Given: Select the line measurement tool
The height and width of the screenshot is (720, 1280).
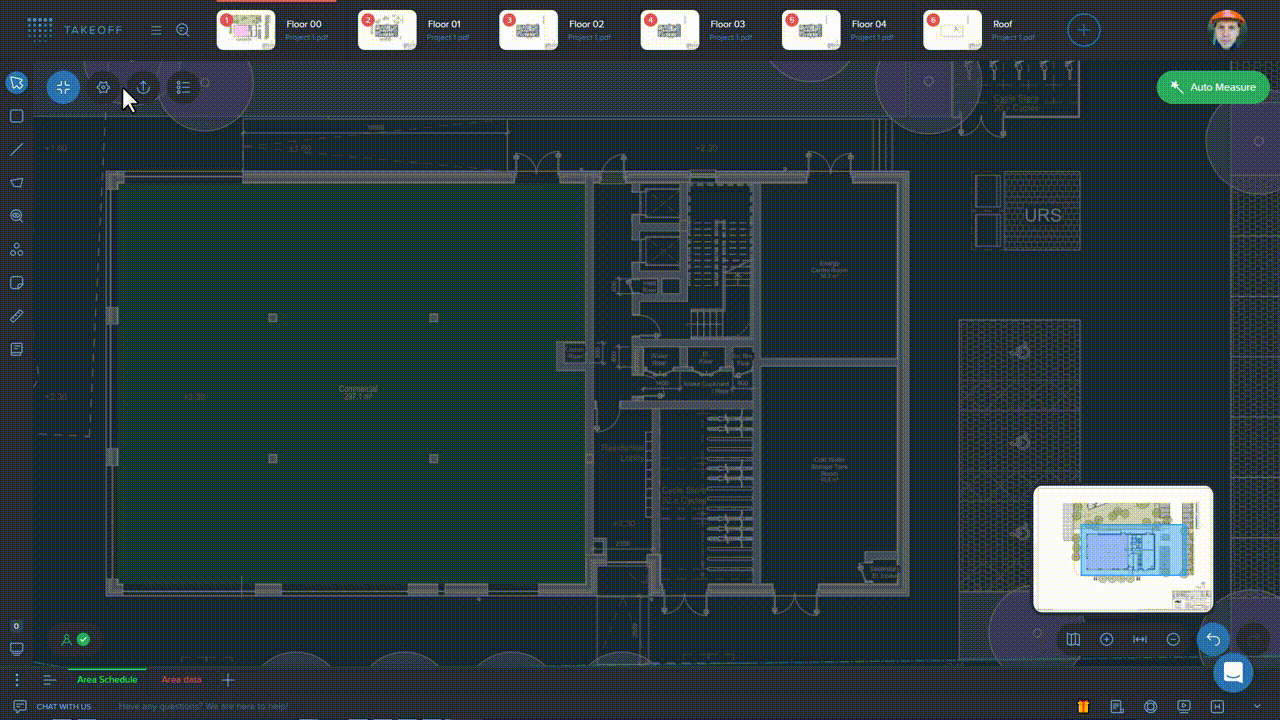Looking at the screenshot, I should 16,149.
